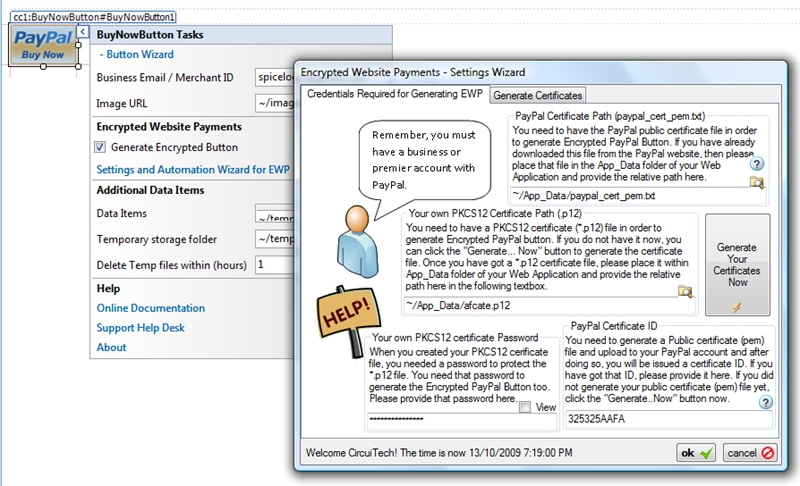800x486 pixels.
Task: Click the PayPal Buy Now button control
Action: click(x=42, y=46)
